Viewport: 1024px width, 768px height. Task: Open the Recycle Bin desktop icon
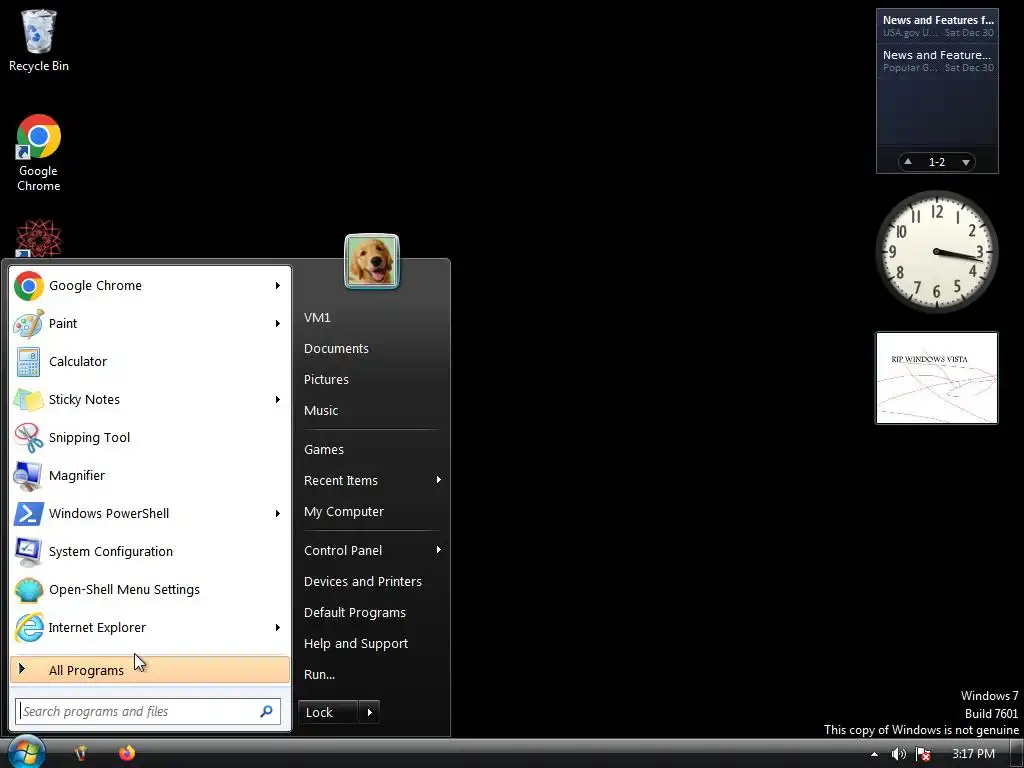pos(39,40)
